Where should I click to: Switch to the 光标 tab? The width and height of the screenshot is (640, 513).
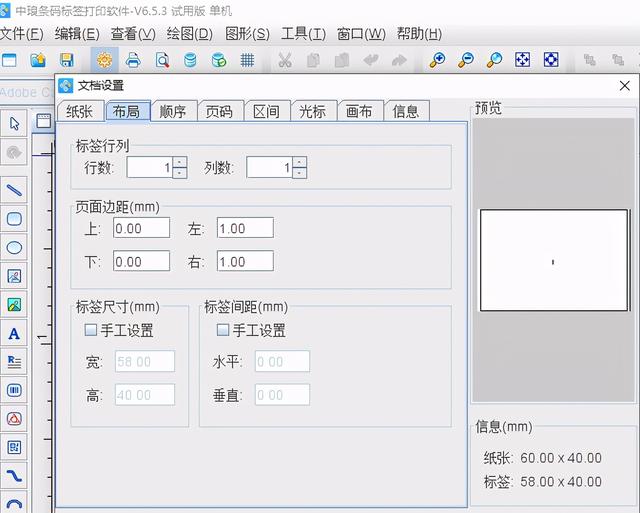tap(312, 111)
